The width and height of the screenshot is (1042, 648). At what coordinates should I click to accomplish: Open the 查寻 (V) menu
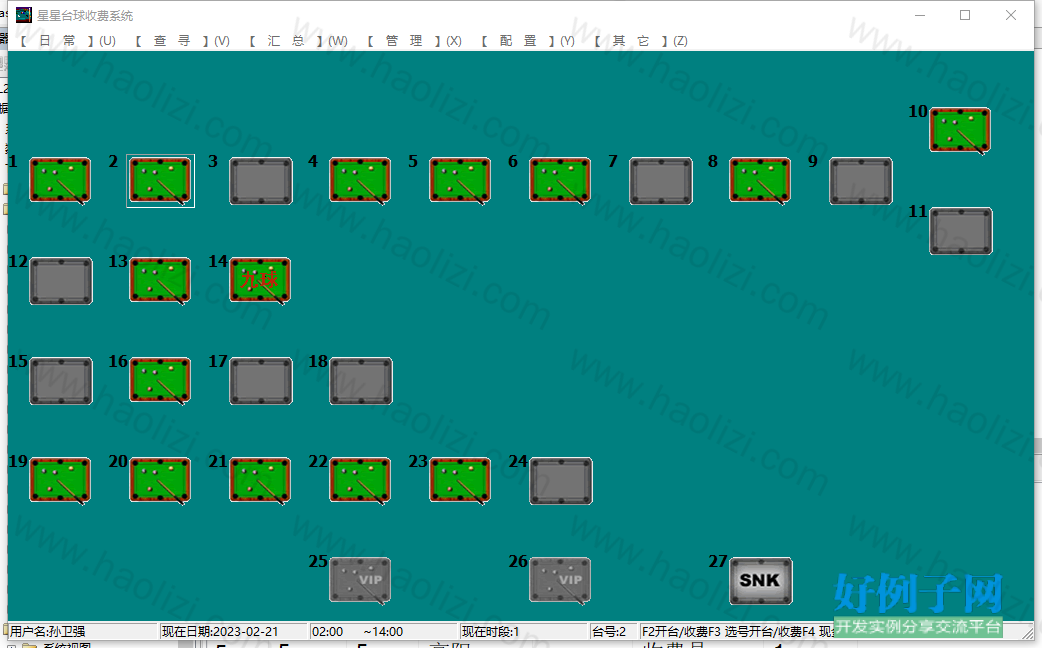coord(182,41)
